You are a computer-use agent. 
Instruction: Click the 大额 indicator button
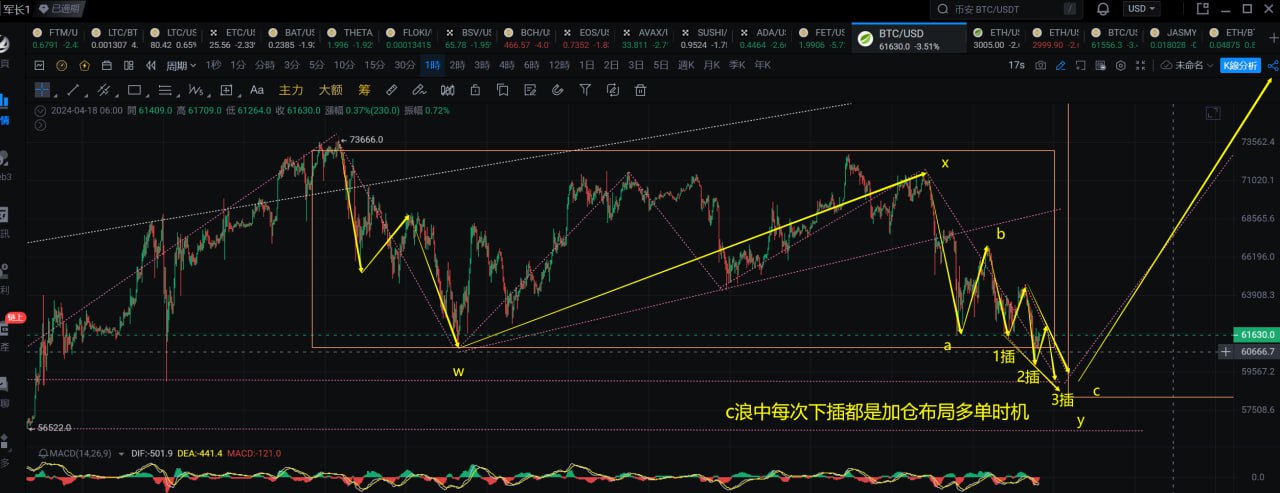tap(330, 89)
